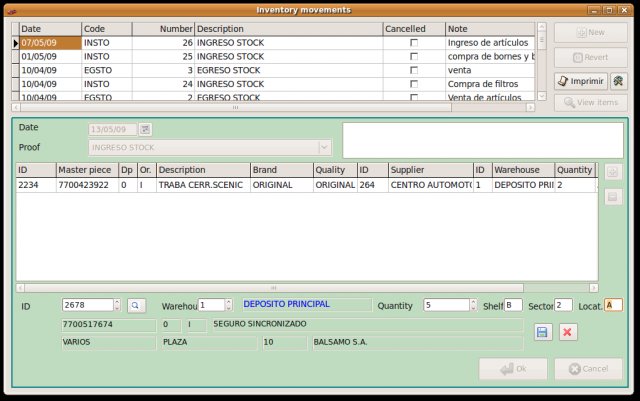The image size is (640, 401).
Task: Toggle Cancelled checkbox for movement 26
Action: (x=414, y=42)
